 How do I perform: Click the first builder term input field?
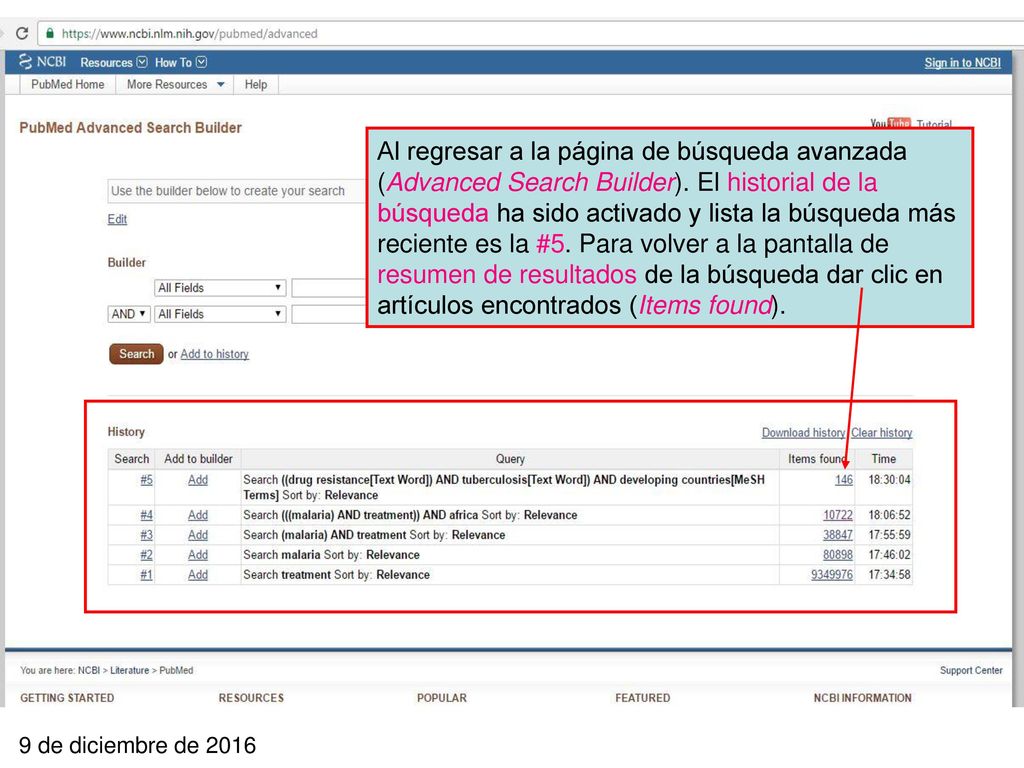click(x=328, y=288)
